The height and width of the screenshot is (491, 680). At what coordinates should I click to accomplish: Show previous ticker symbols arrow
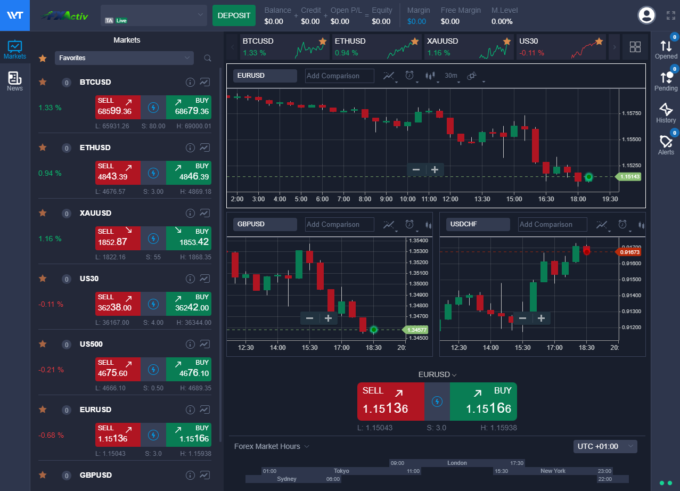[232, 47]
